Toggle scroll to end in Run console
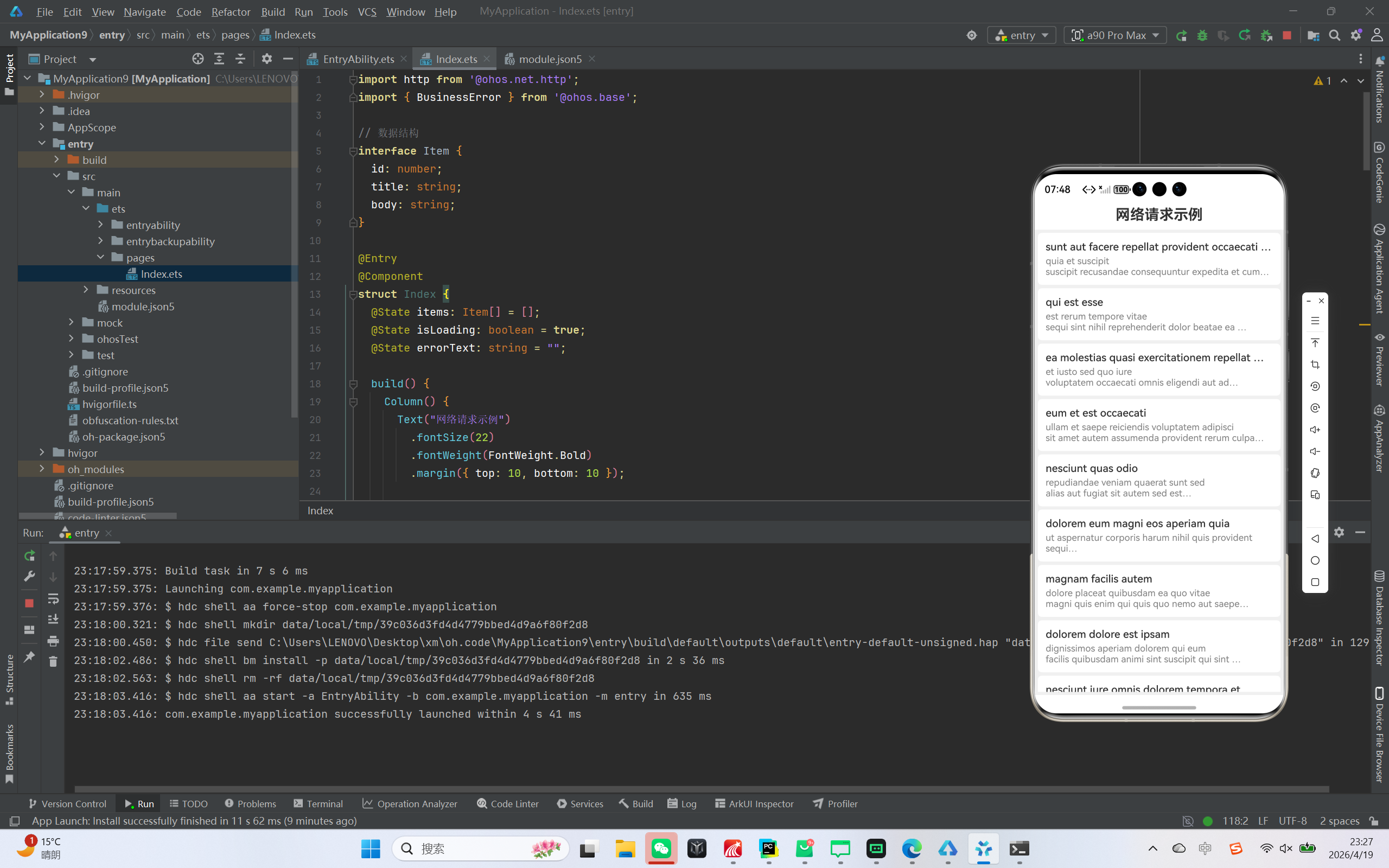The width and height of the screenshot is (1389, 868). click(x=53, y=619)
